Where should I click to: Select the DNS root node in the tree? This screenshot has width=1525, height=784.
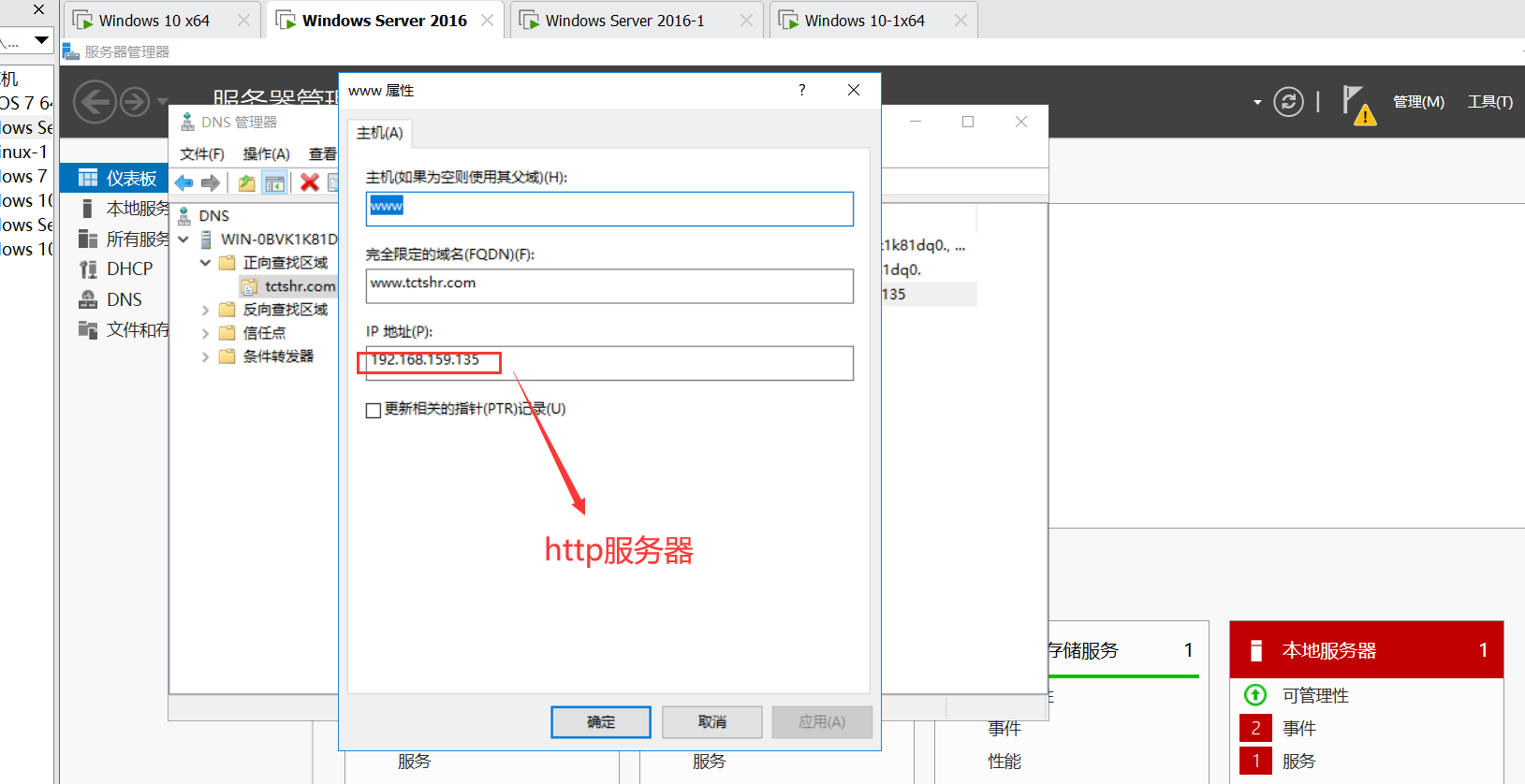[x=213, y=215]
